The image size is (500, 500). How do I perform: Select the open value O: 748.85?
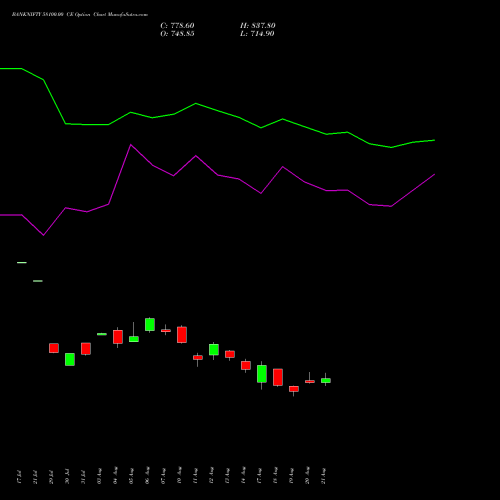177,34
